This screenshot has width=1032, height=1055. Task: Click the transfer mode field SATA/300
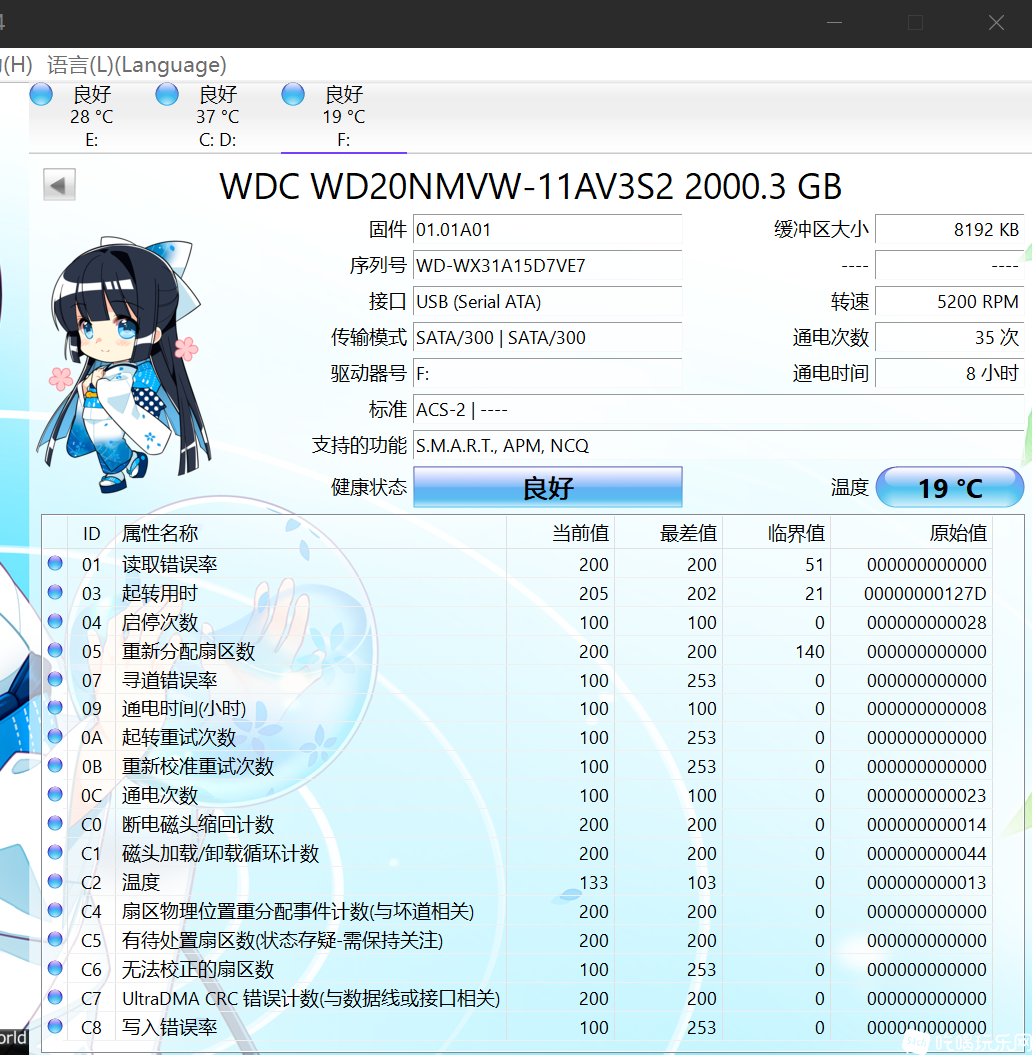pyautogui.click(x=548, y=338)
